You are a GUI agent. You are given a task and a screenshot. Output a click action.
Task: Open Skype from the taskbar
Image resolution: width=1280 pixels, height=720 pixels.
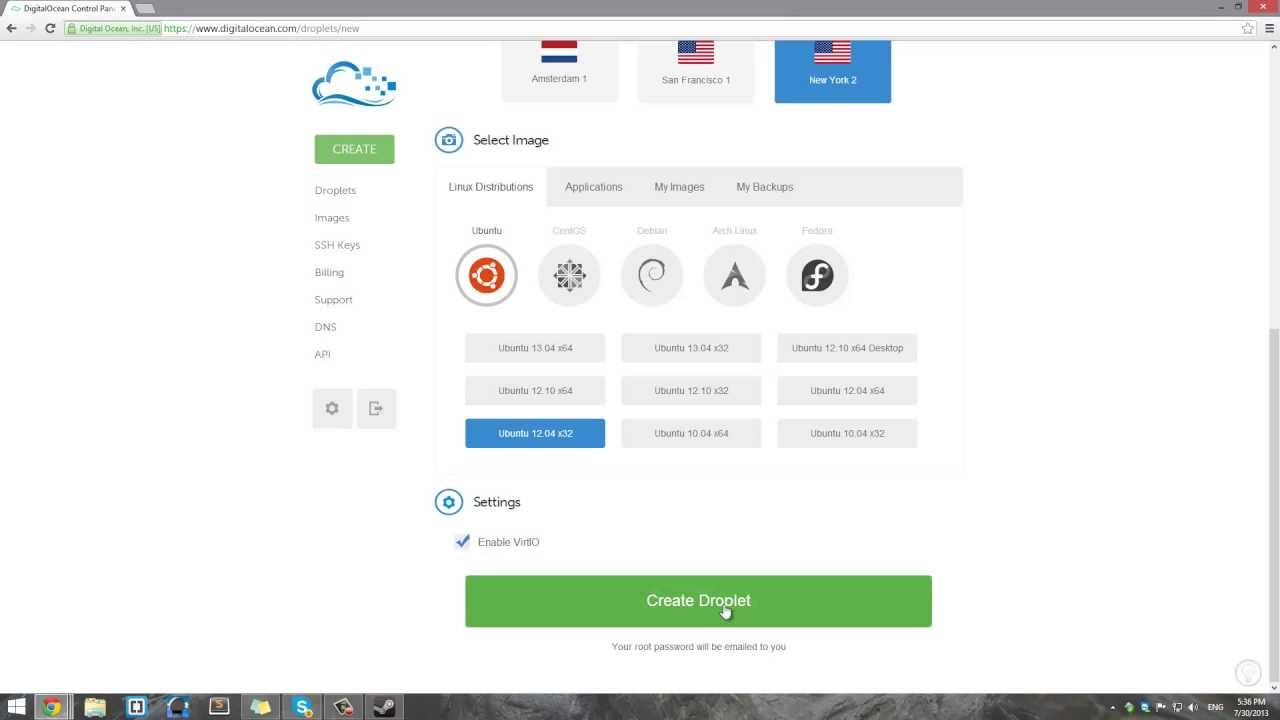tap(302, 707)
